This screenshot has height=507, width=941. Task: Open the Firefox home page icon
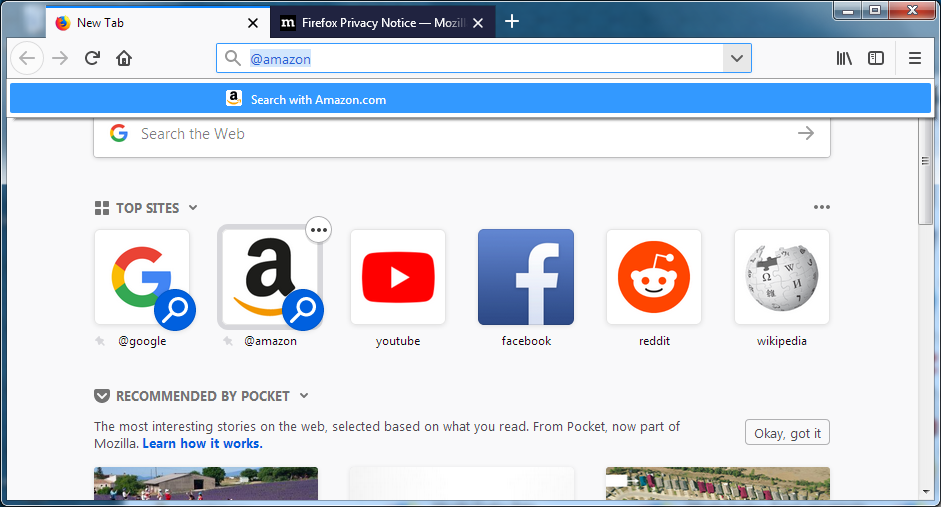[x=124, y=58]
